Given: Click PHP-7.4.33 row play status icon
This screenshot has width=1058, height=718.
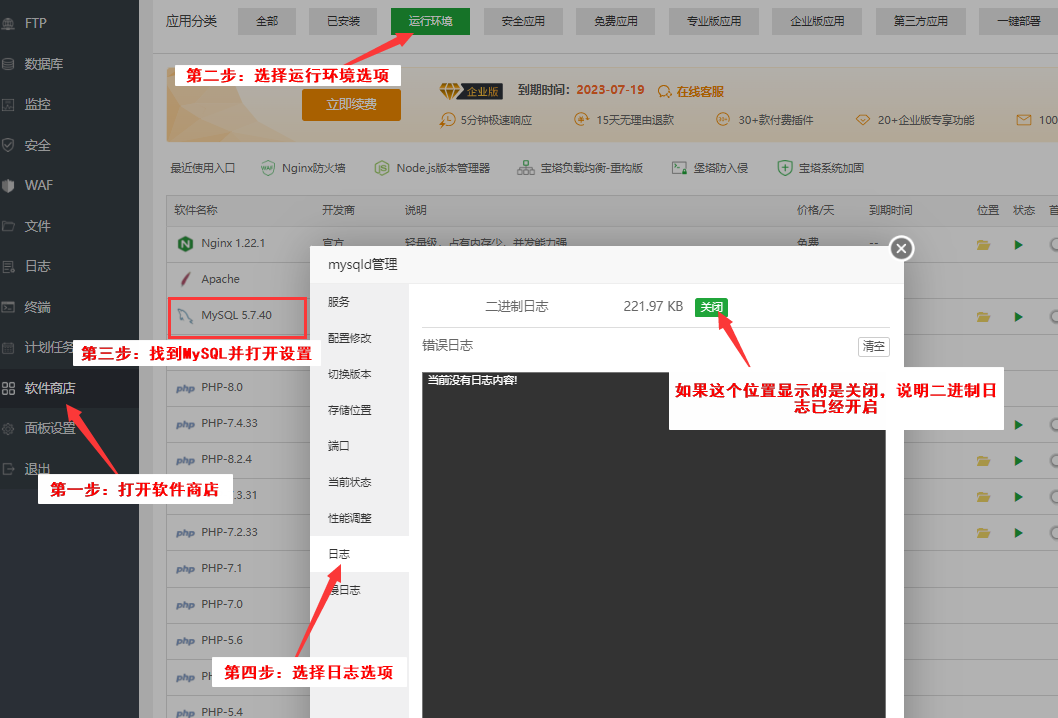Looking at the screenshot, I should pos(1019,425).
